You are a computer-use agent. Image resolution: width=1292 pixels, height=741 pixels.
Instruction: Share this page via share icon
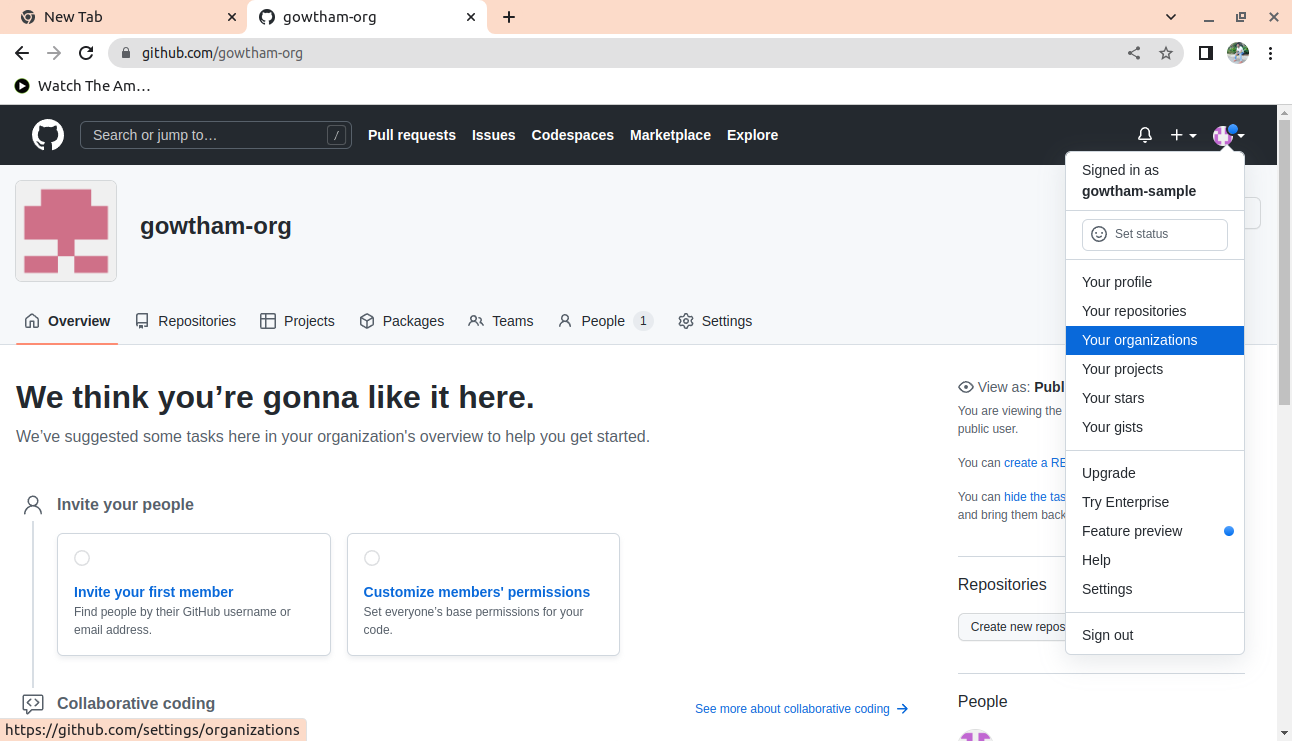[1134, 53]
